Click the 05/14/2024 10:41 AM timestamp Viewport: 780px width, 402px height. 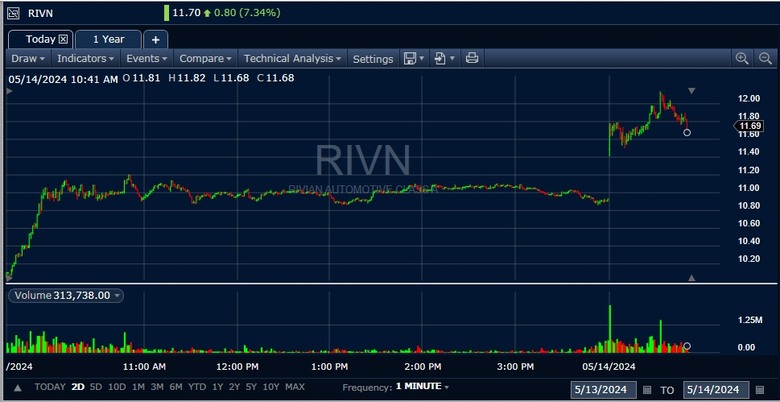(63, 79)
